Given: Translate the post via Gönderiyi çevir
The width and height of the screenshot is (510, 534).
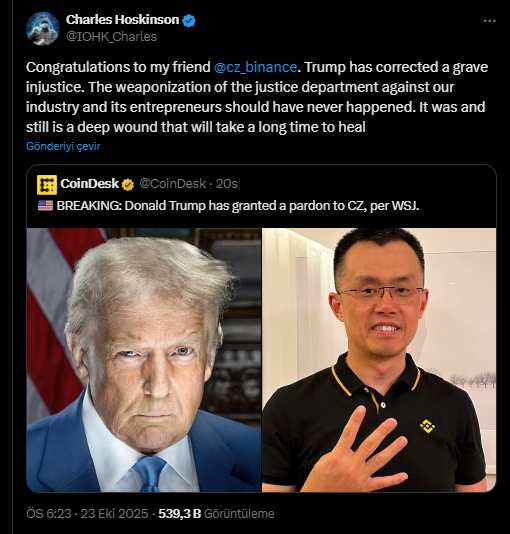Looking at the screenshot, I should click(x=63, y=146).
